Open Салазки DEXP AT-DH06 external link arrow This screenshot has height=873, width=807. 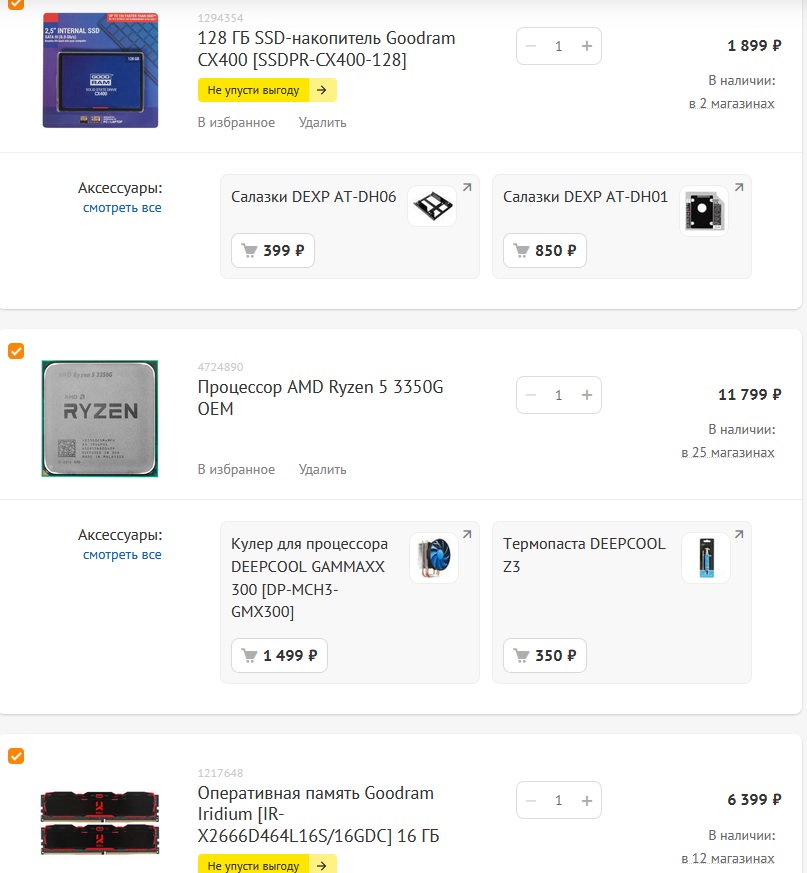467,188
